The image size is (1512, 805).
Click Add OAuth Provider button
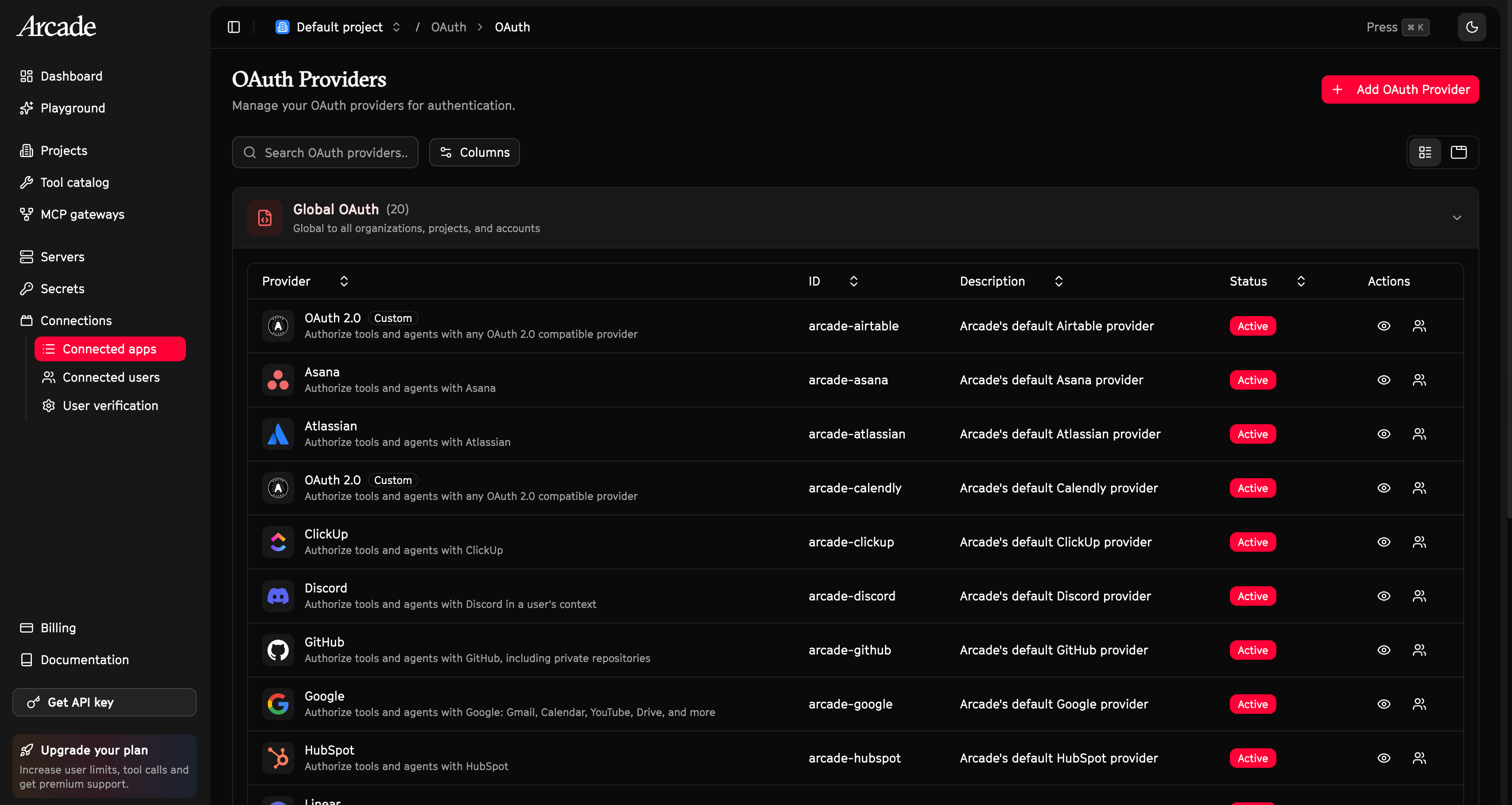pos(1400,90)
